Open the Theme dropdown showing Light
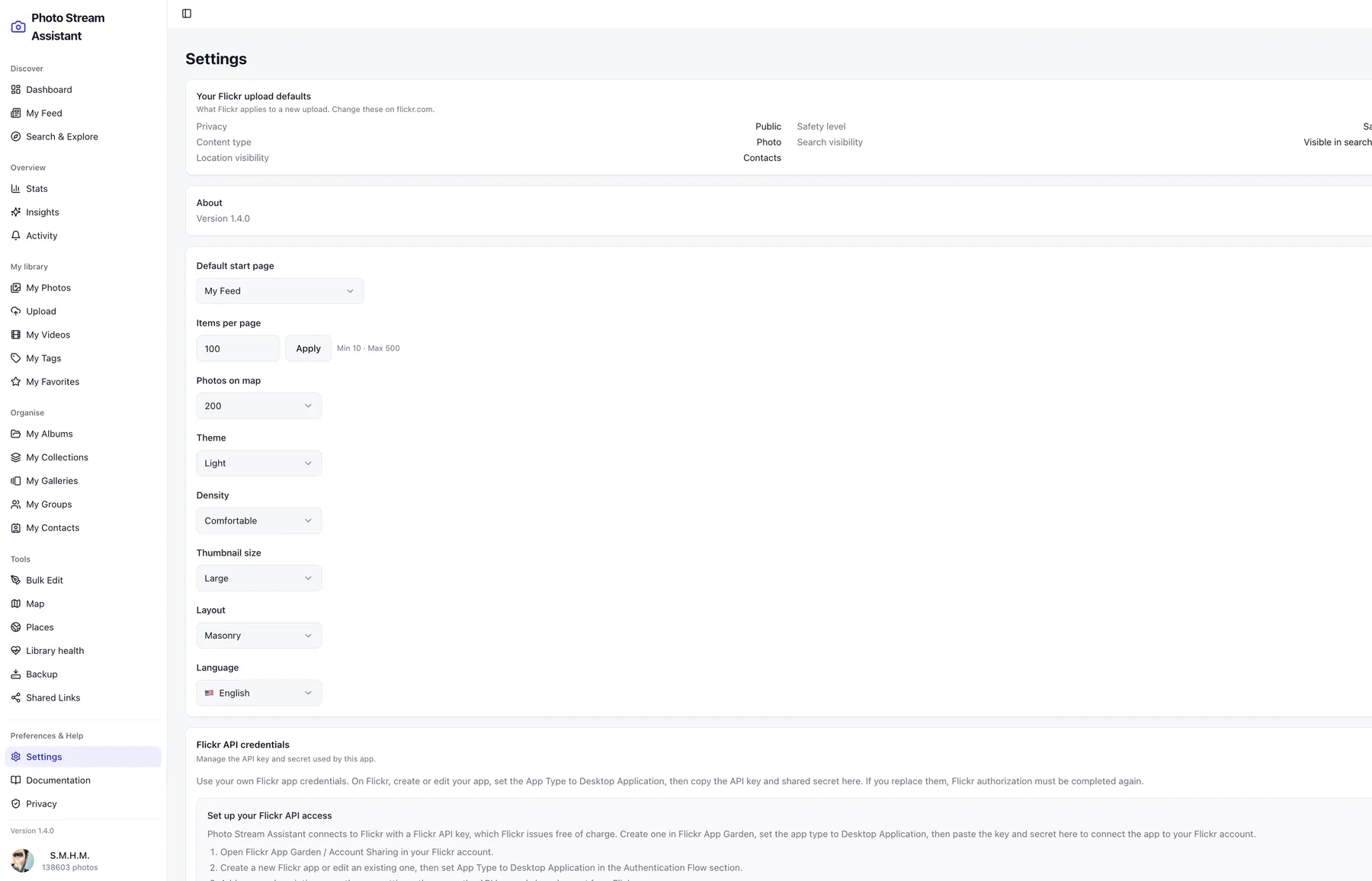Screen dimensions: 1372x881 259,463
